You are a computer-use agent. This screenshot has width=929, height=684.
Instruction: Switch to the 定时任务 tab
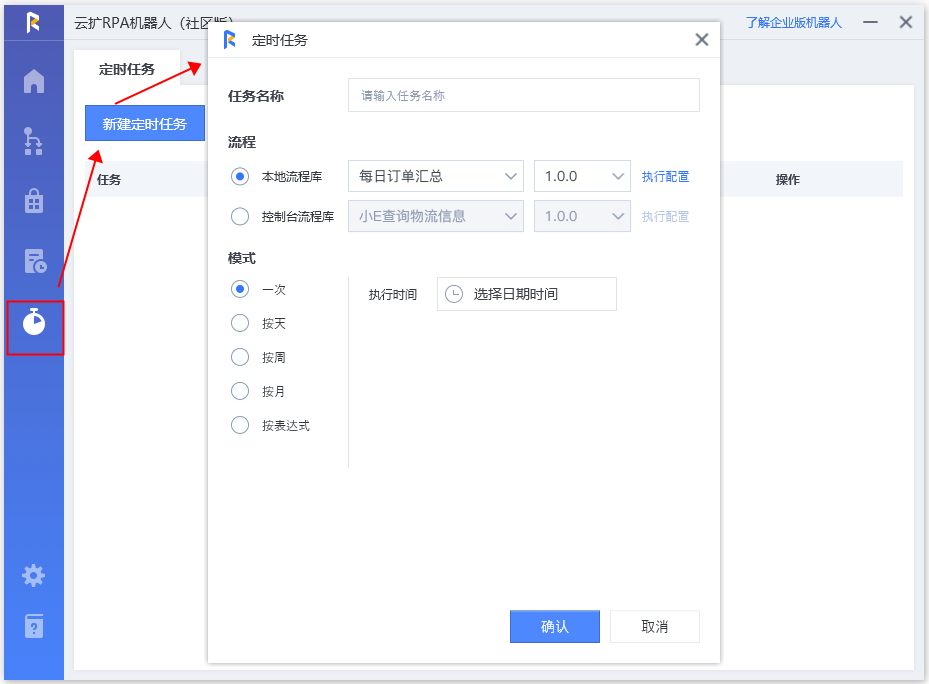coord(127,69)
